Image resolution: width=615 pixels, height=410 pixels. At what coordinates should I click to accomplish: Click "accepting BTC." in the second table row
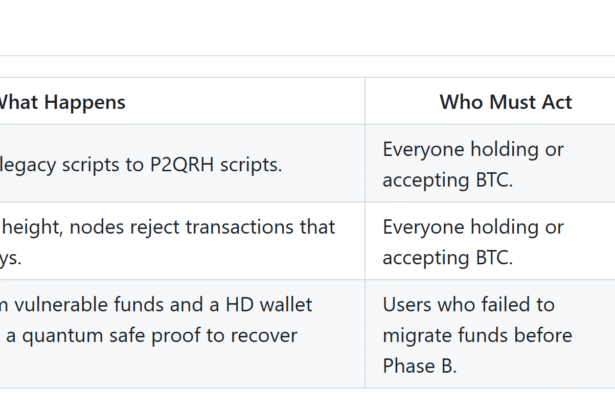(450, 256)
